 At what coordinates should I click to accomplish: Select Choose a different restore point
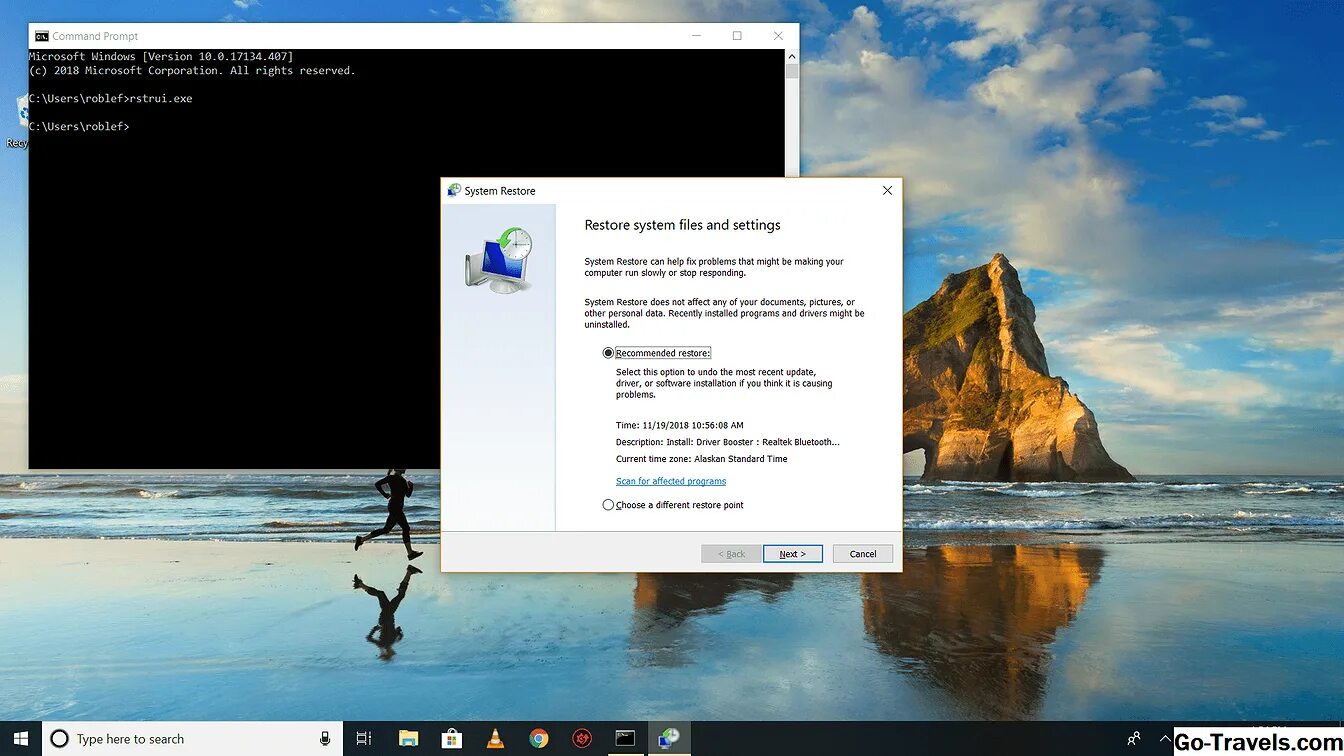(x=608, y=505)
